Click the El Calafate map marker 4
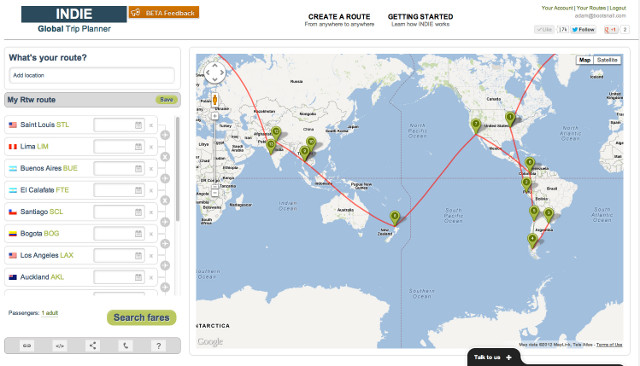Image resolution: width=640 pixels, height=366 pixels. tap(532, 241)
